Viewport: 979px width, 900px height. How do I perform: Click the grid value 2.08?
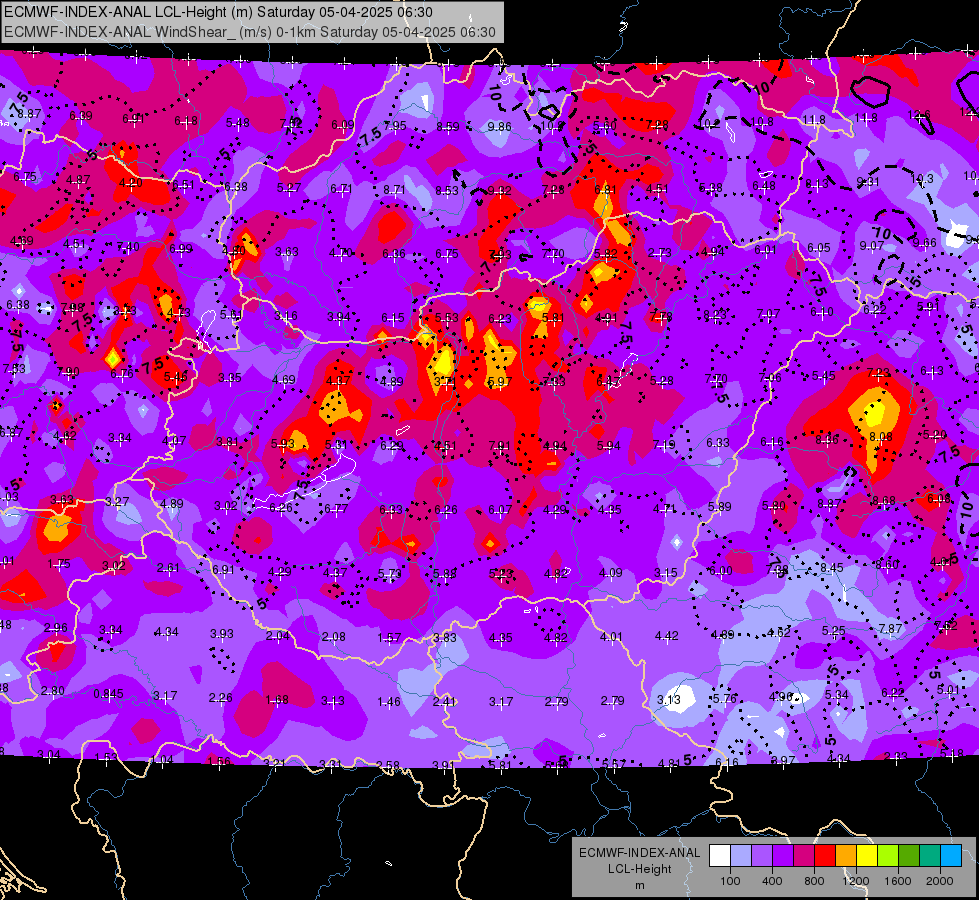(333, 637)
